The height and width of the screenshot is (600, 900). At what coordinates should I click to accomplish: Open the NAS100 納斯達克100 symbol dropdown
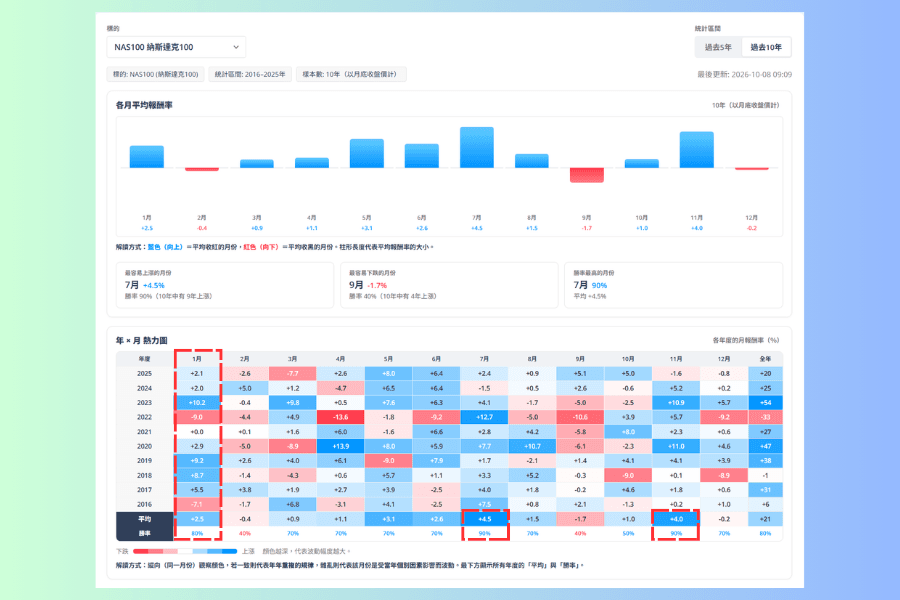[176, 47]
